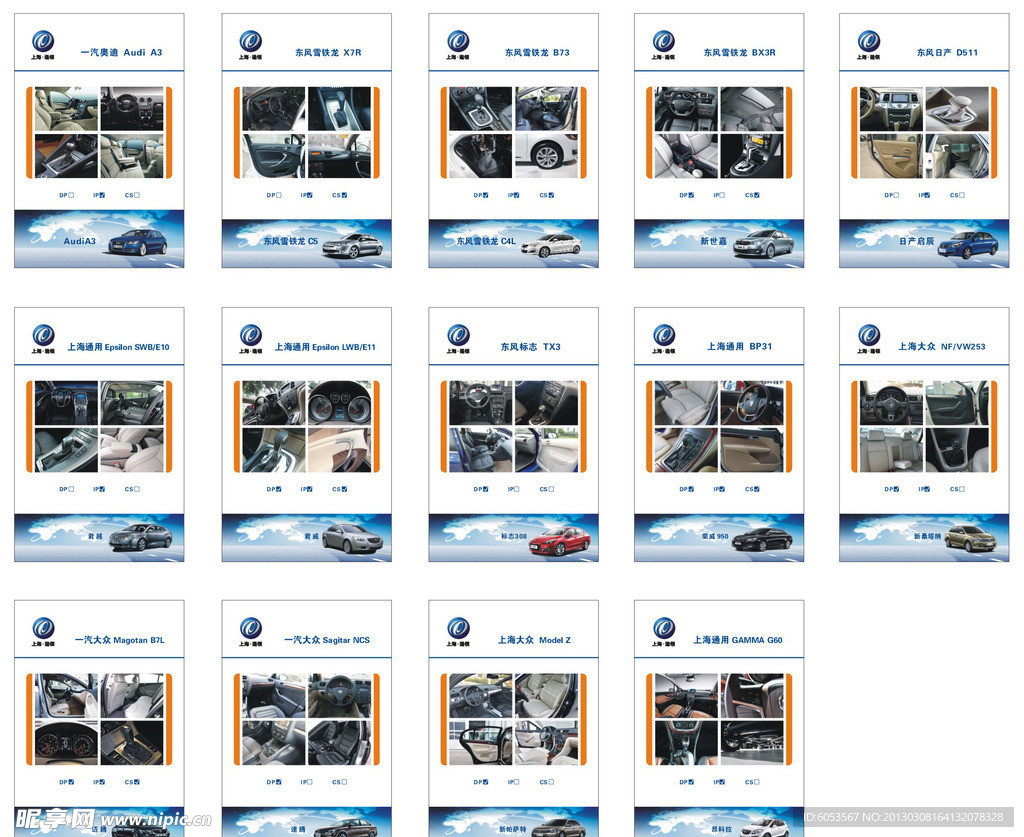Click the logo on the Epsilon LWB/E11 card
The width and height of the screenshot is (1024, 837).
[x=251, y=339]
